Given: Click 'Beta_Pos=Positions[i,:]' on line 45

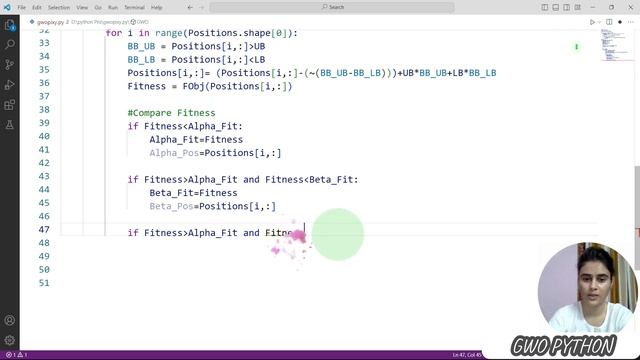Looking at the screenshot, I should [x=212, y=207].
